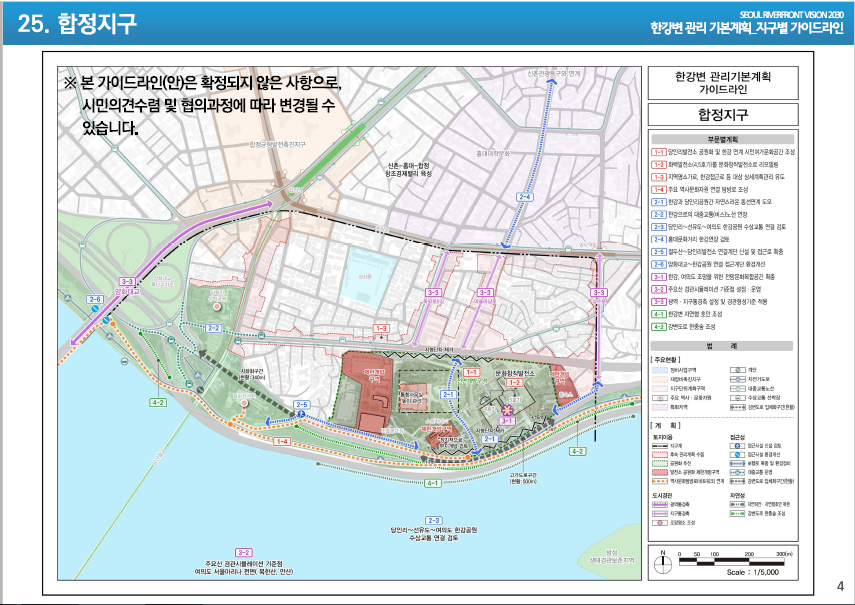Click the '문화창작발전소' map label

point(514,373)
